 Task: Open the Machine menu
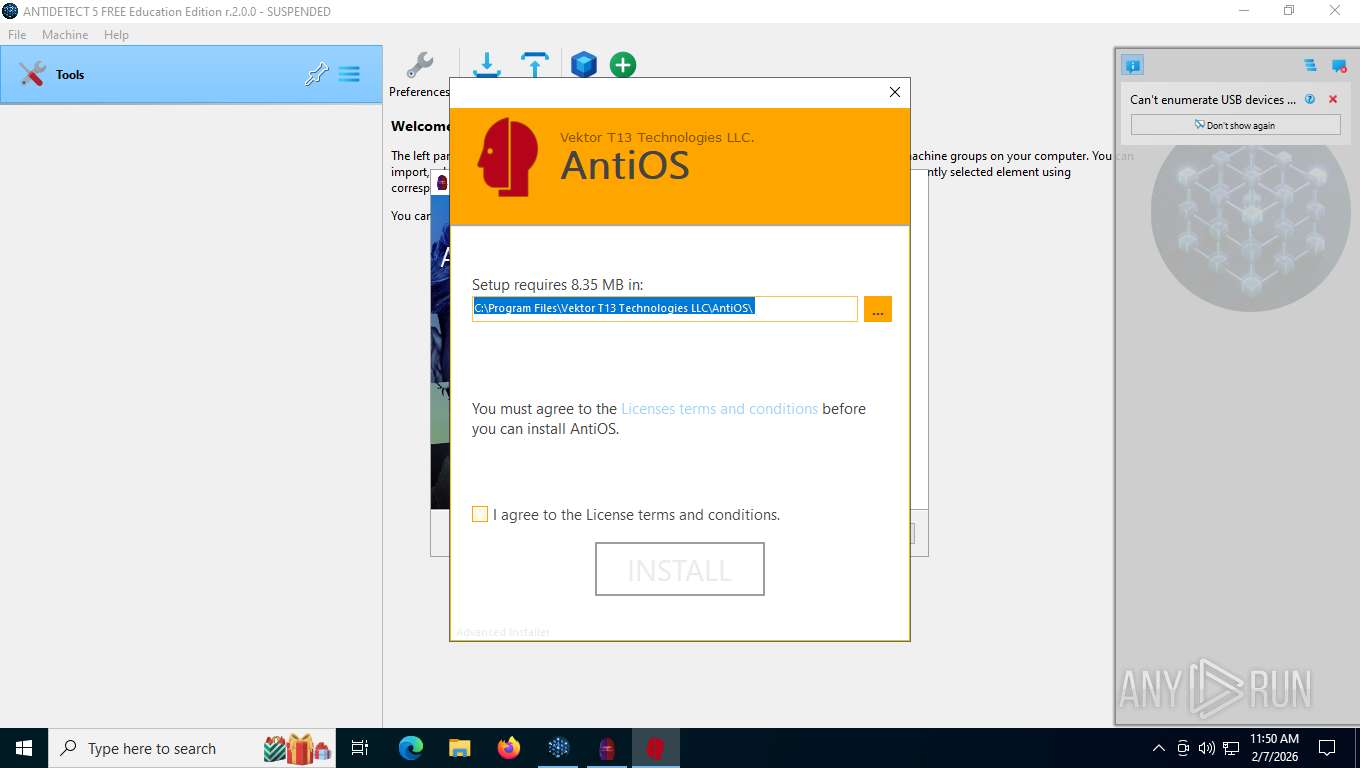[x=65, y=34]
